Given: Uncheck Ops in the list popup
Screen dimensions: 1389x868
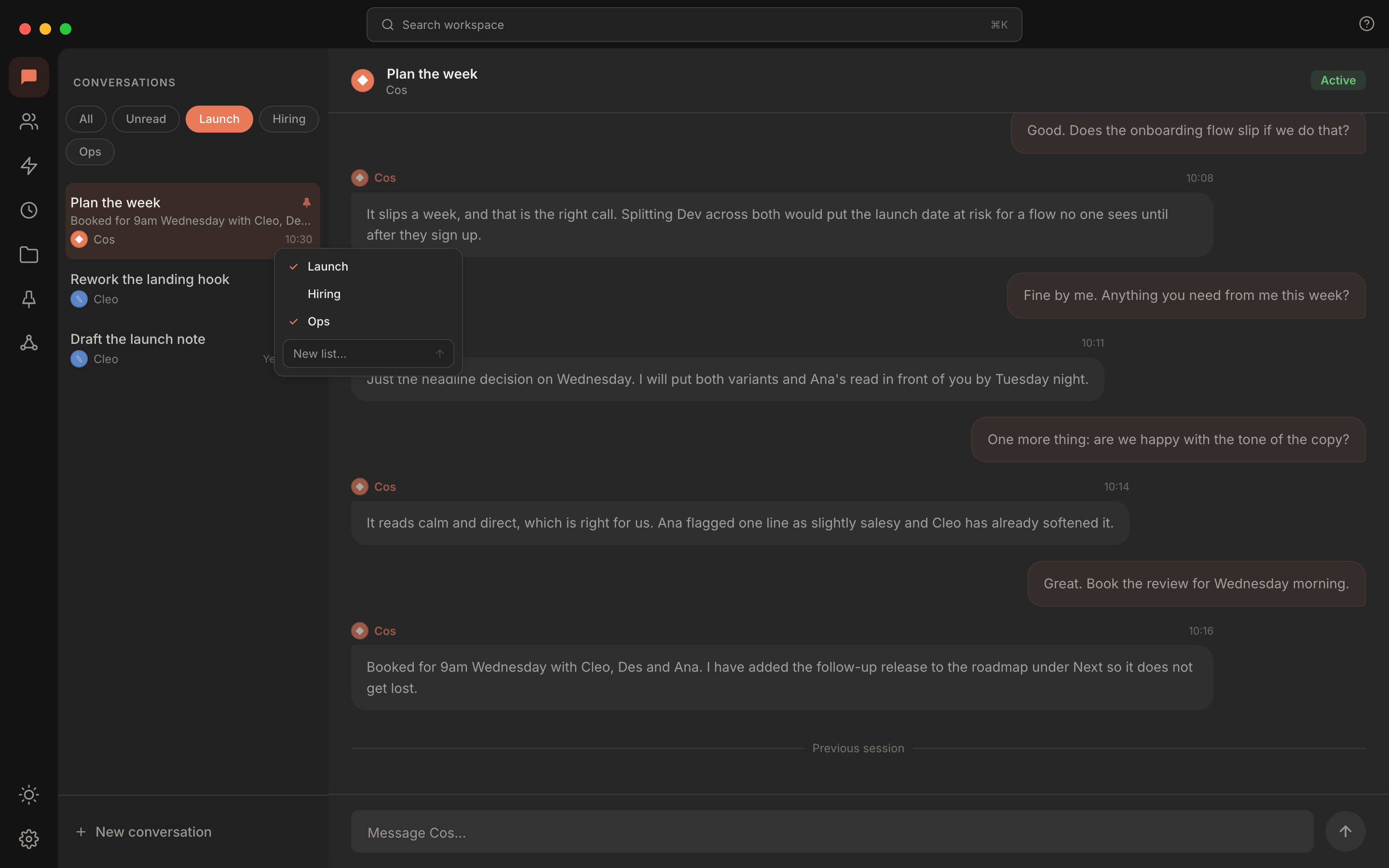Looking at the screenshot, I should (368, 322).
